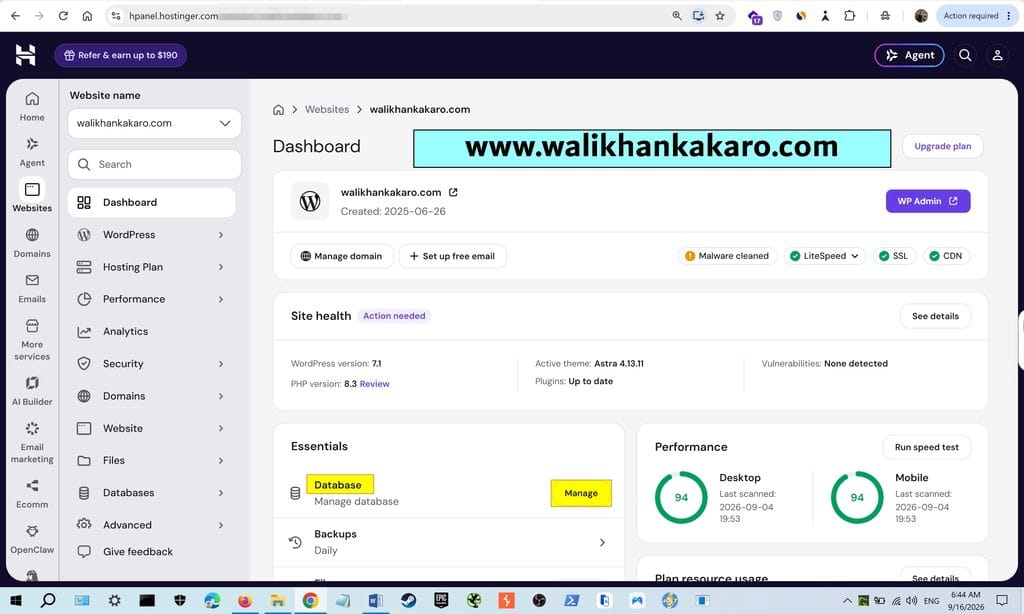Click Refer & earn up to $190
The width and height of the screenshot is (1024, 614).
tap(121, 56)
